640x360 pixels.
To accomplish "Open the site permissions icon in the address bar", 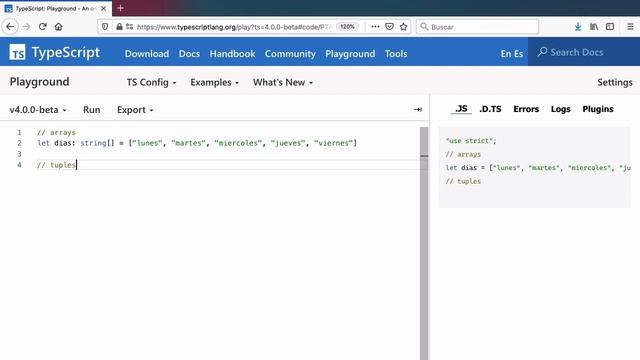I will pyautogui.click(x=129, y=27).
